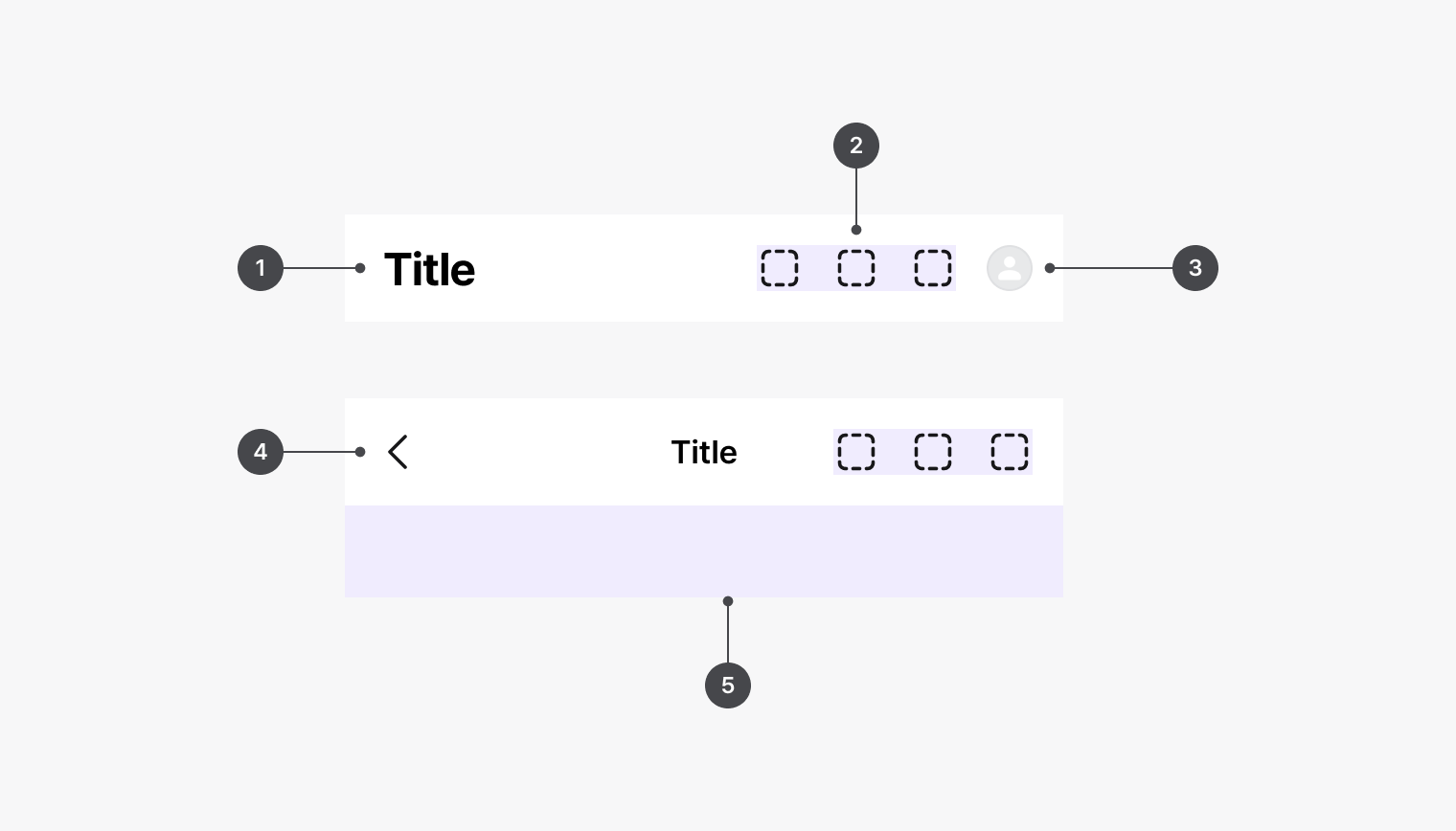This screenshot has height=831, width=1456.
Task: Tap last dashed action icon in upper bar
Action: (933, 268)
